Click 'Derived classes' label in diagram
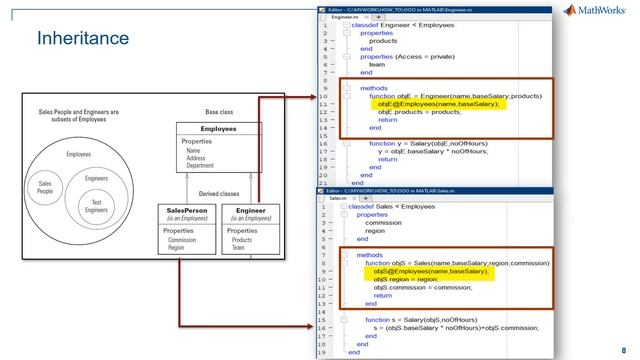Image resolution: width=640 pixels, height=360 pixels. [x=219, y=194]
